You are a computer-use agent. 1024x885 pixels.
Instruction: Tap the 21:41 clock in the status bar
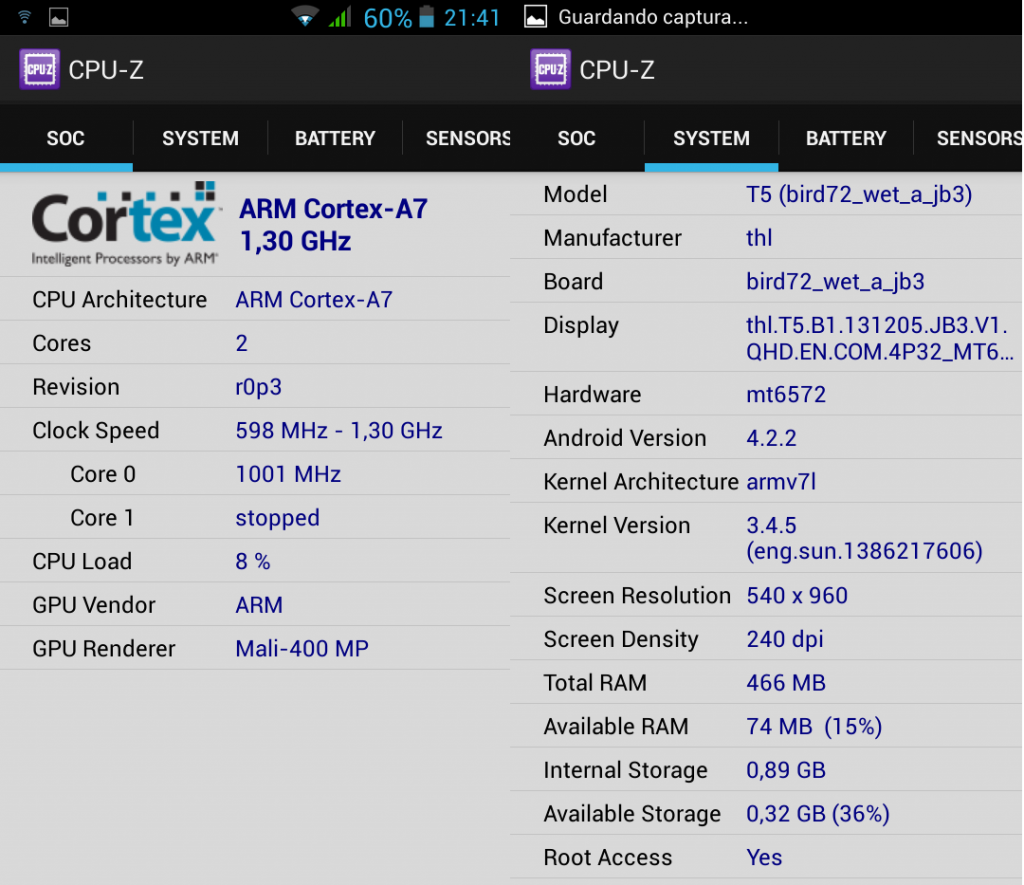point(472,17)
